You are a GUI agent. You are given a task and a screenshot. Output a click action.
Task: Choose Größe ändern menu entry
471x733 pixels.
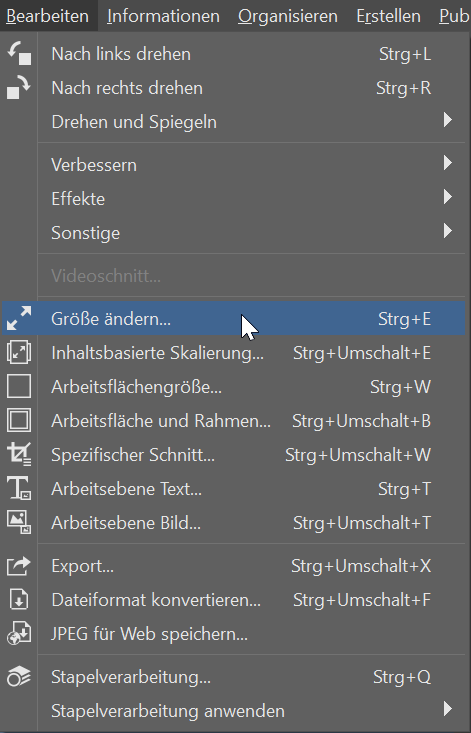click(x=234, y=318)
